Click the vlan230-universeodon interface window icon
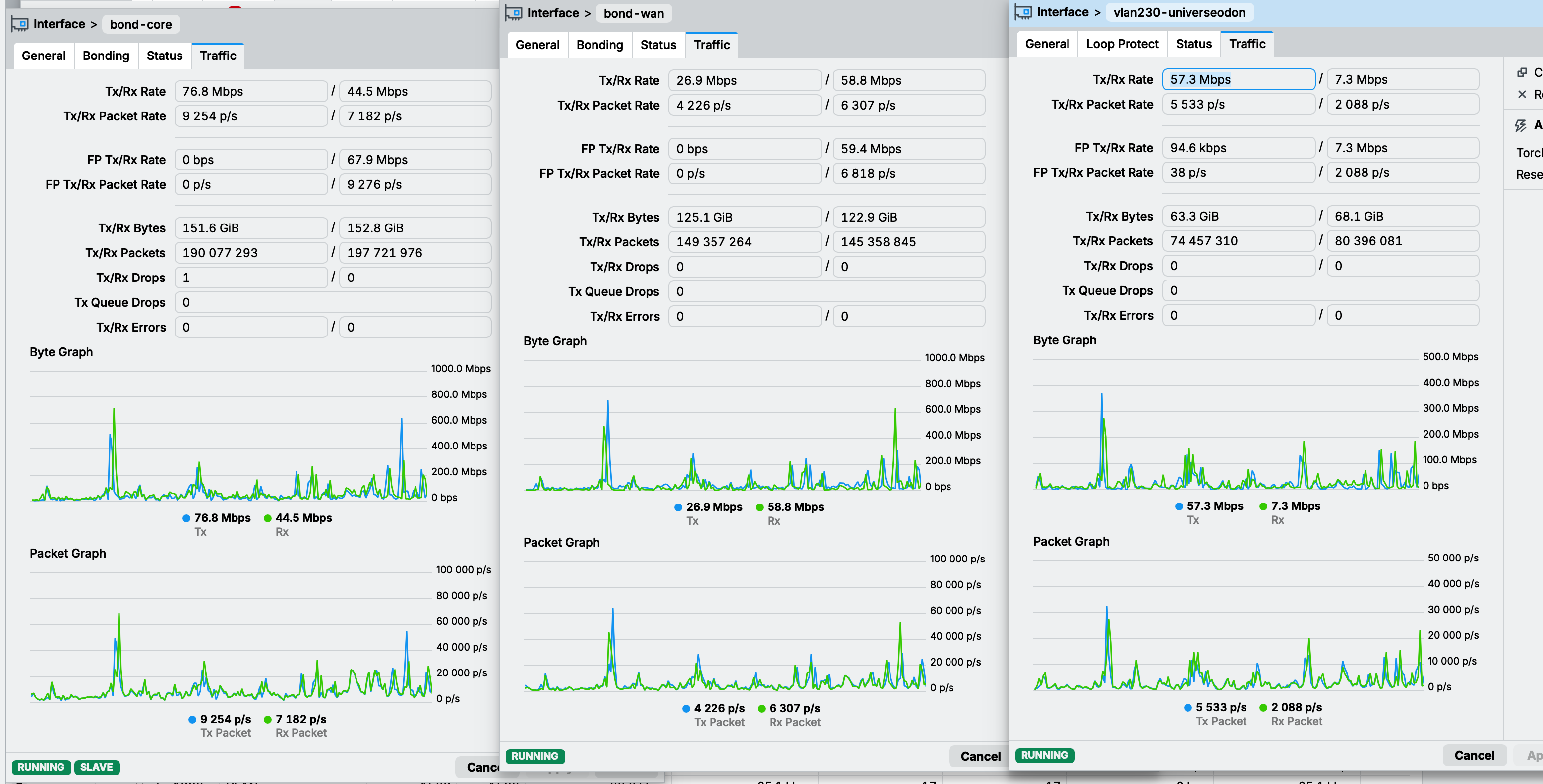This screenshot has height=784, width=1543. pyautogui.click(x=1023, y=12)
